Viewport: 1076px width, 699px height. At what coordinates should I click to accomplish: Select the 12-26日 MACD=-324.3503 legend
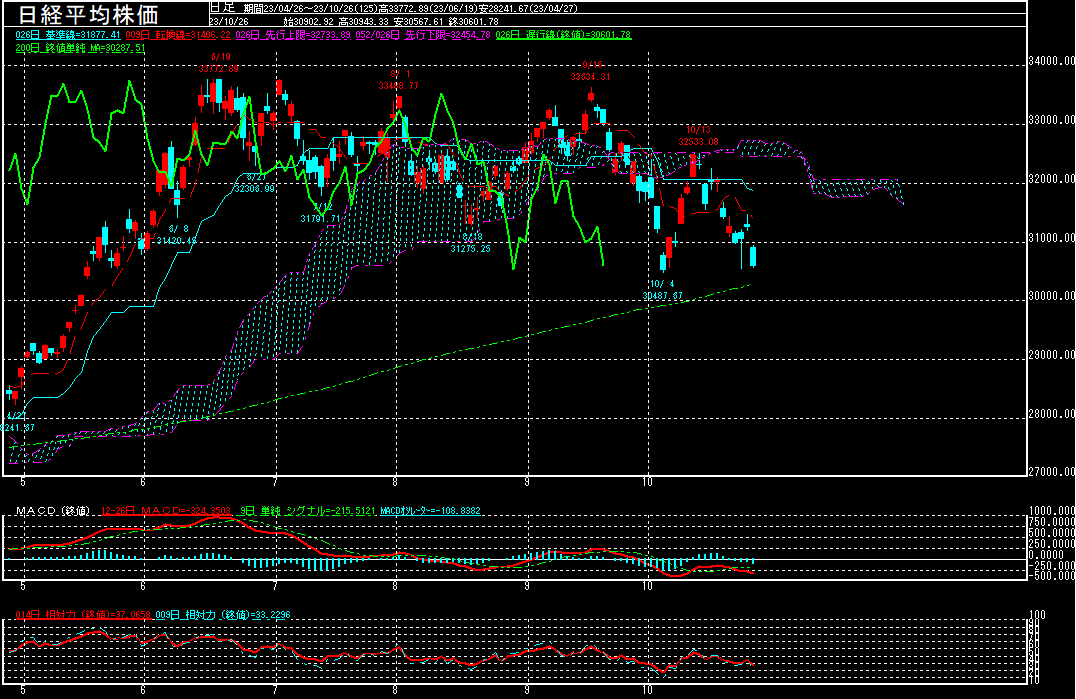tap(165, 511)
